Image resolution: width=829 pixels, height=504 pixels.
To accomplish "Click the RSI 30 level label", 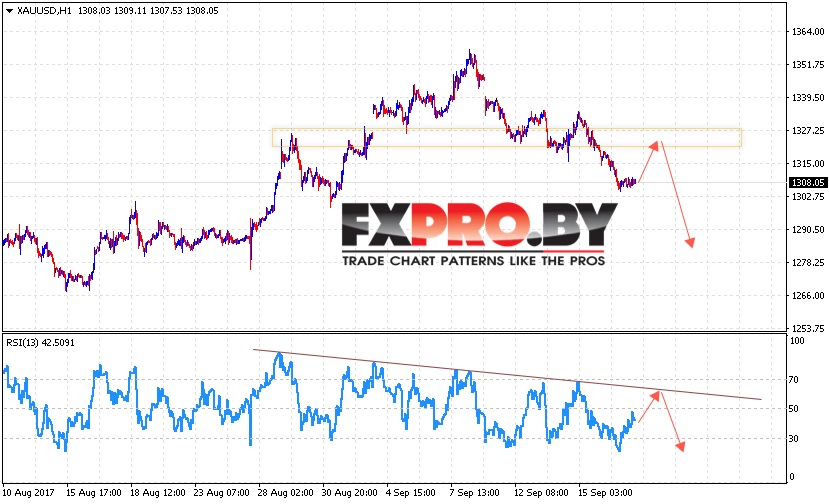I will coord(794,438).
